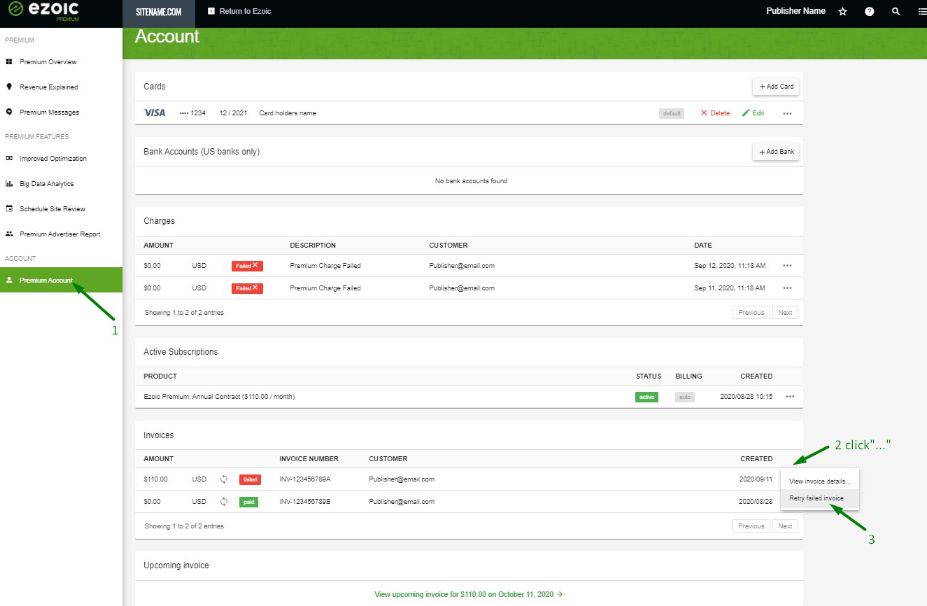Delete the Visa card ending 1234
Viewport: 927px width, 606px height.
pos(715,113)
